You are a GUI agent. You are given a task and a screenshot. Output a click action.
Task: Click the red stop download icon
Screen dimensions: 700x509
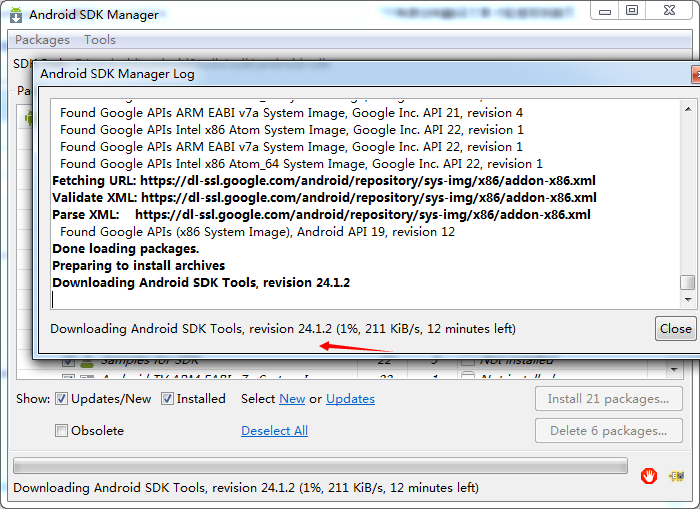coord(649,476)
